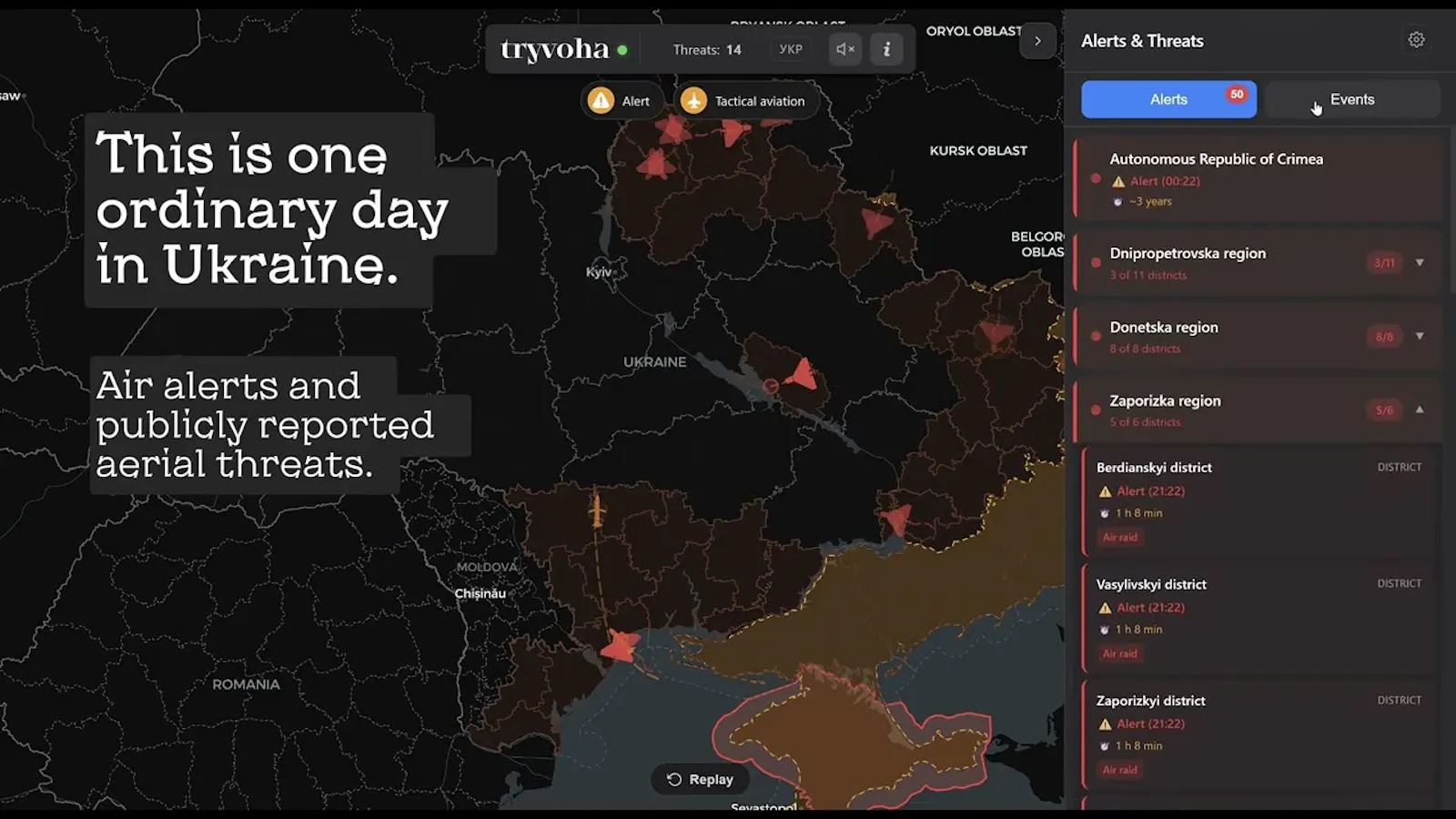Click the 5 of 6 districts text
The width and height of the screenshot is (1456, 819).
pos(1145,422)
